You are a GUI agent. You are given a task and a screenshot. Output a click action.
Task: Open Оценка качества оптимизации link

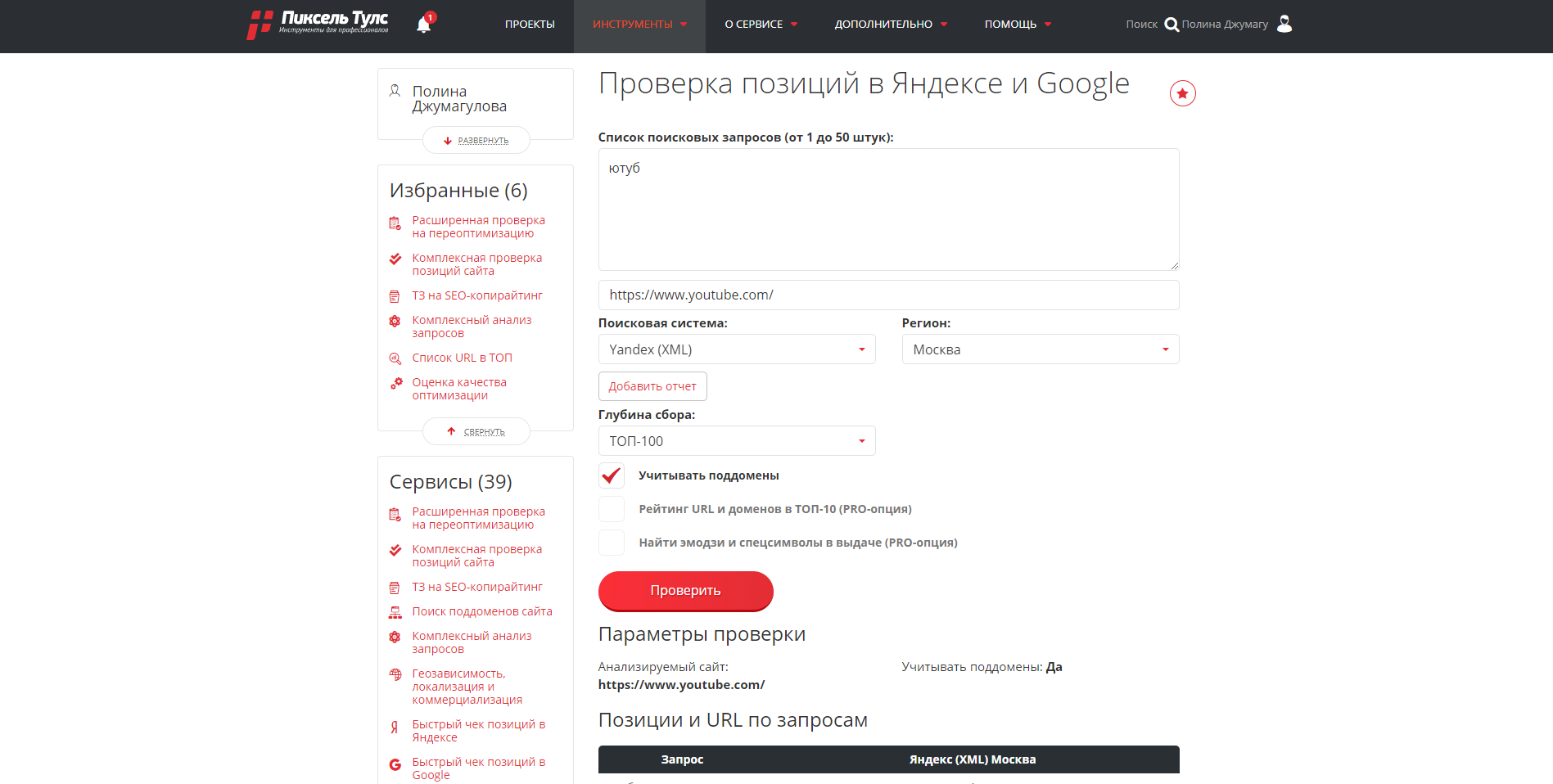(459, 389)
